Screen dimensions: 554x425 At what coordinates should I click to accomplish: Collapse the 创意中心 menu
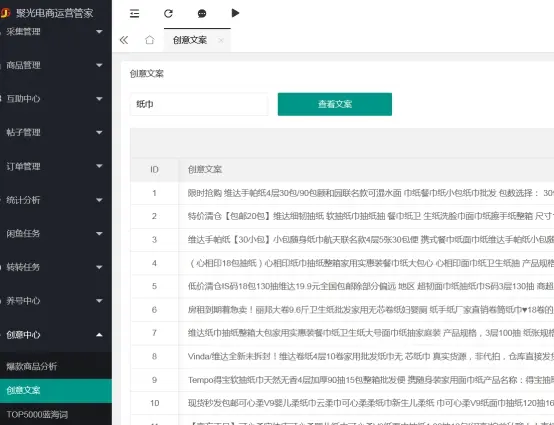click(x=56, y=335)
